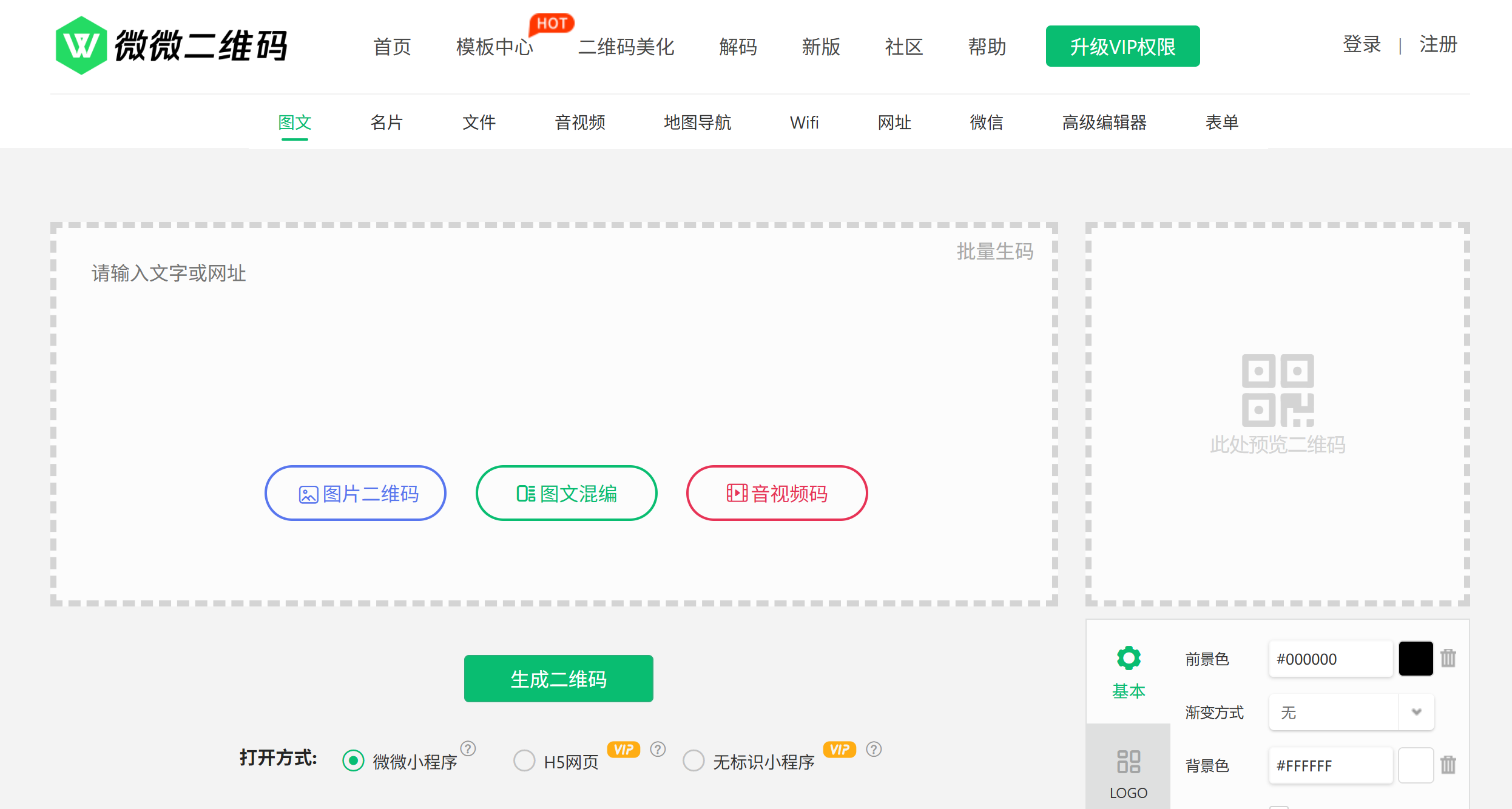
Task: Click the 升级VIP权限 button
Action: pyautogui.click(x=1122, y=46)
